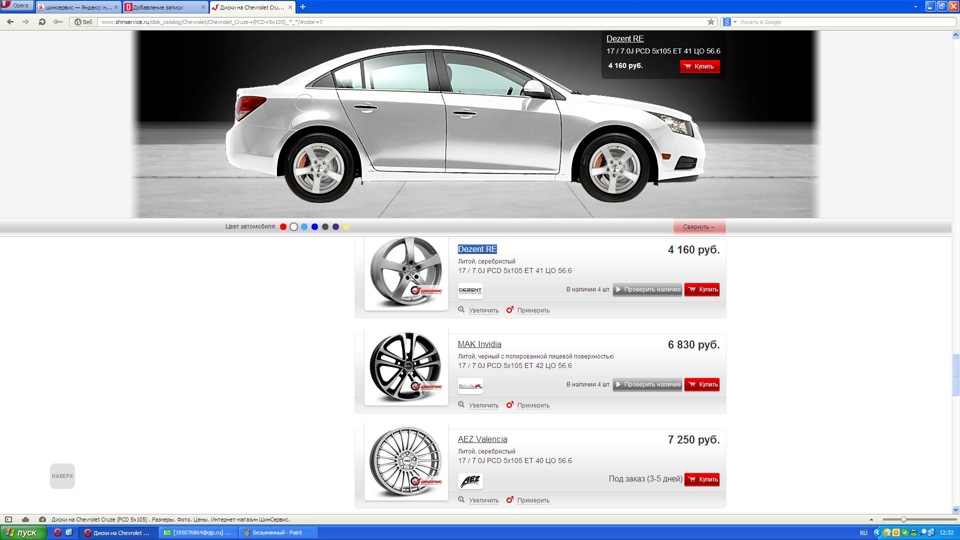Viewport: 960px width, 540px height.
Task: Set car color to dark purple
Action: pyautogui.click(x=336, y=227)
